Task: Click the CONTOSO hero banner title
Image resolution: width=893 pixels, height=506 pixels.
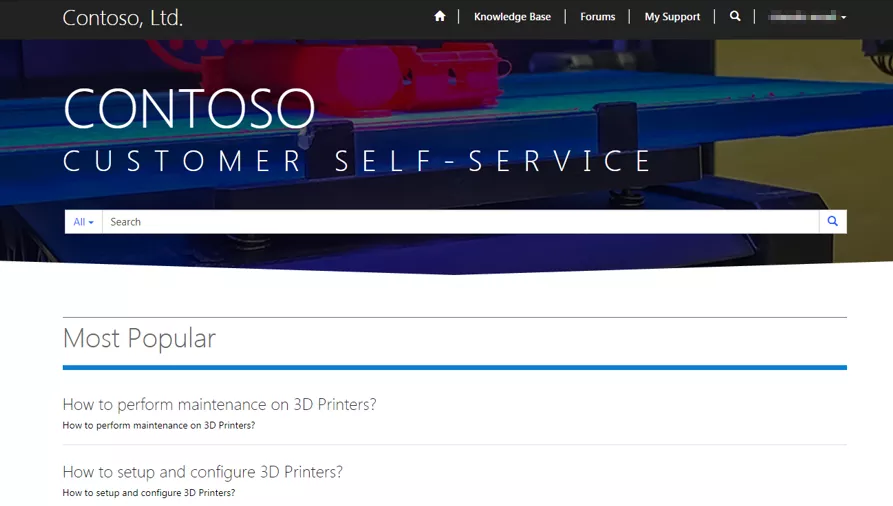Action: click(x=189, y=108)
